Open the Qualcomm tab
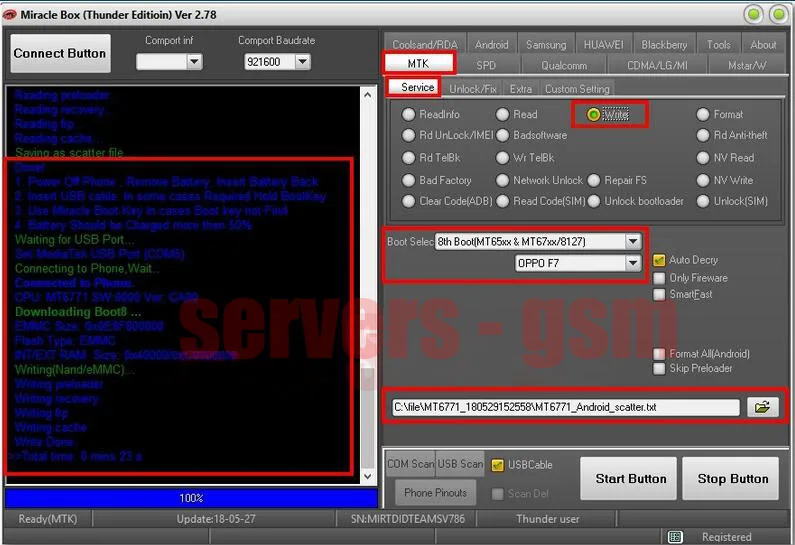Screen dimensions: 795x545 click(x=564, y=65)
